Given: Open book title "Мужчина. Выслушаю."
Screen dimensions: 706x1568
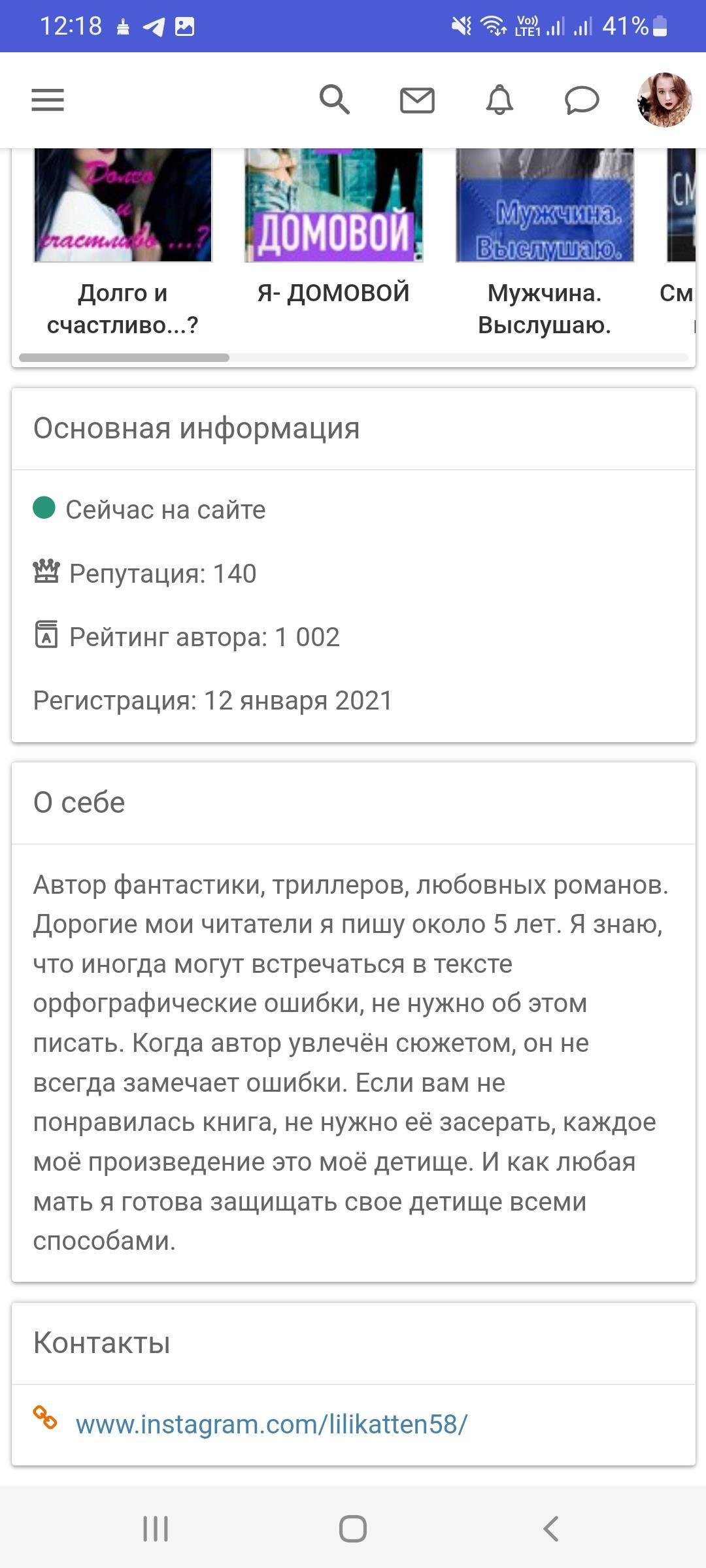Looking at the screenshot, I should coord(545,309).
